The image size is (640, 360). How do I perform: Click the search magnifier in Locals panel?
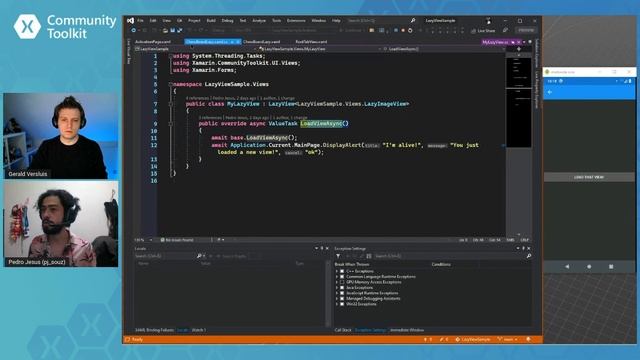tap(199, 256)
